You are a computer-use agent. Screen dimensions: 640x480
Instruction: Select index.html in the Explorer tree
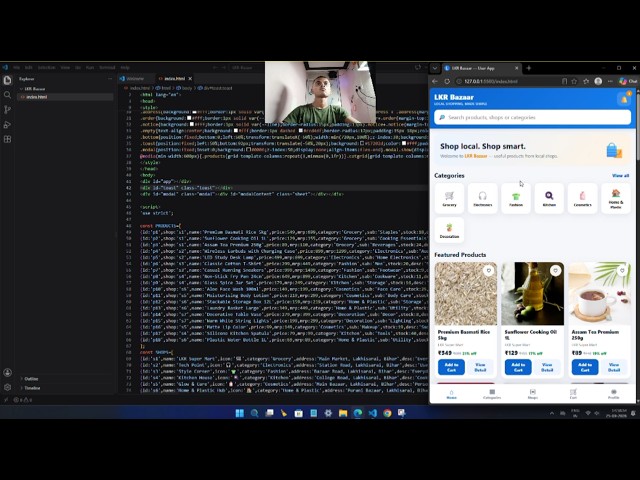click(65, 97)
